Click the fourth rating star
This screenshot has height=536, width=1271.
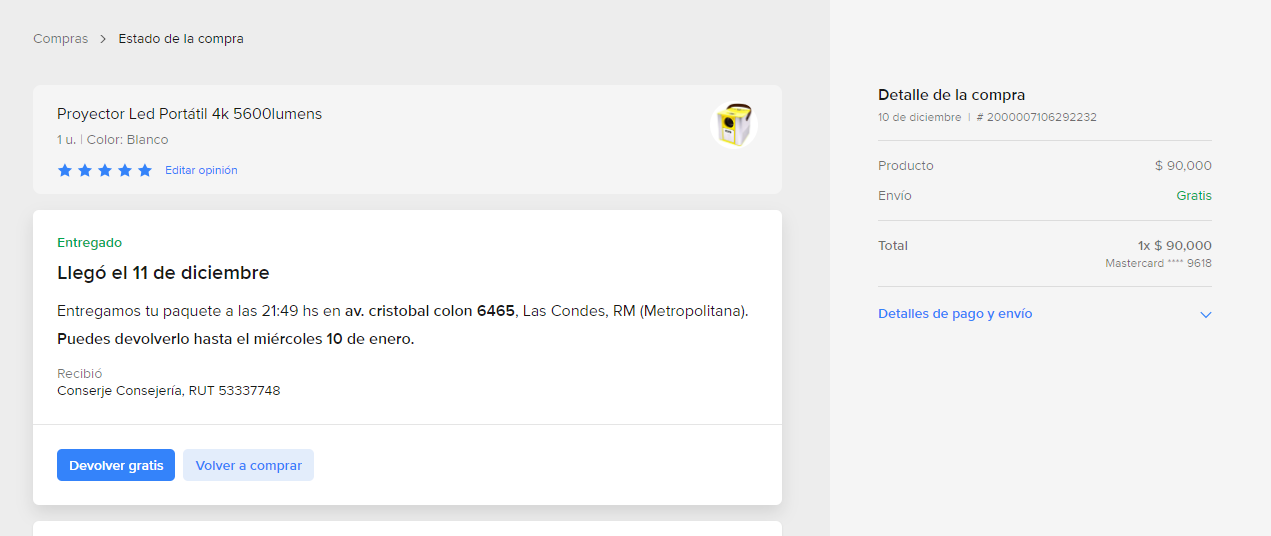click(125, 170)
